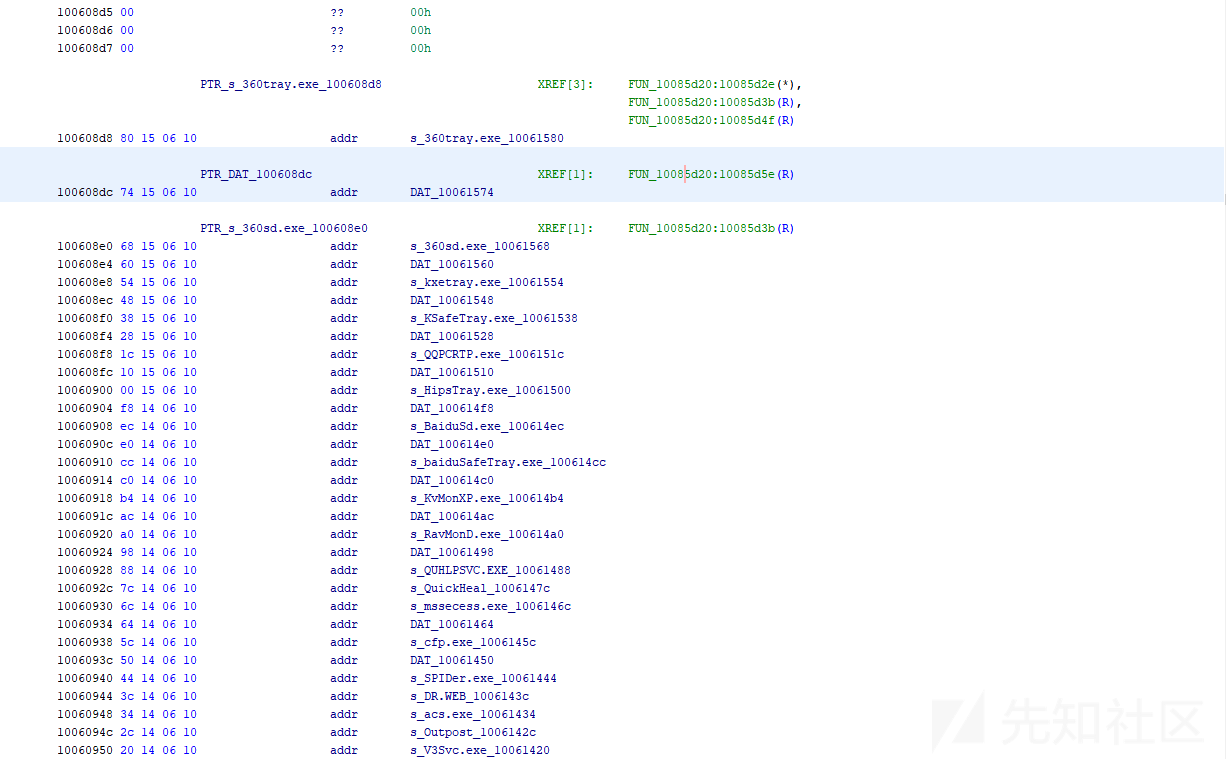The width and height of the screenshot is (1226, 759).
Task: Follow the PTR_s_360sd.exe XREF reference
Action: (711, 228)
